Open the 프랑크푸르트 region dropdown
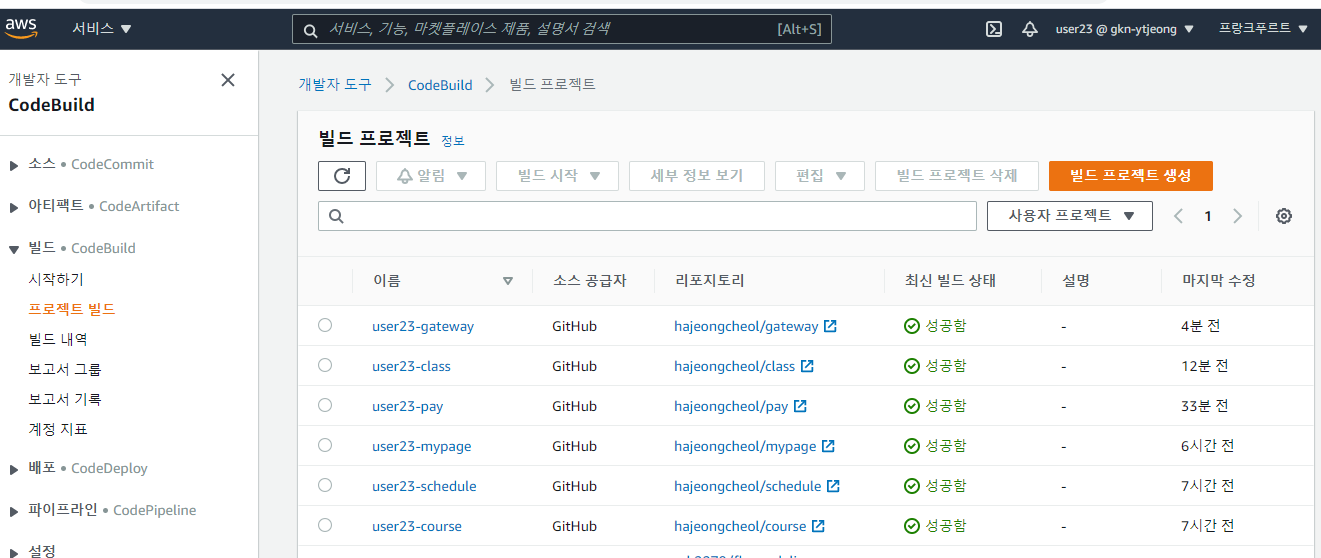Viewport: 1321px width, 558px height. [1263, 29]
